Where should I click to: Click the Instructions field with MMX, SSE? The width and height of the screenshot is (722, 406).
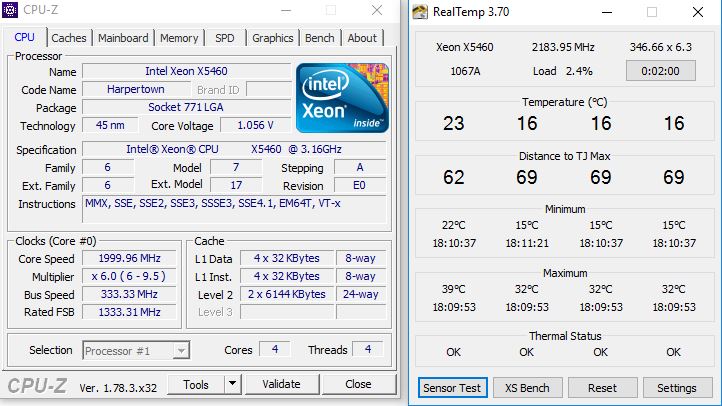pyautogui.click(x=234, y=210)
